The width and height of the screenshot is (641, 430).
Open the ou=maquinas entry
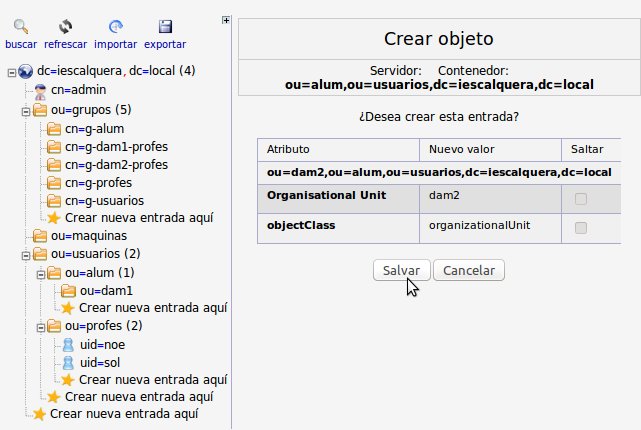click(89, 236)
